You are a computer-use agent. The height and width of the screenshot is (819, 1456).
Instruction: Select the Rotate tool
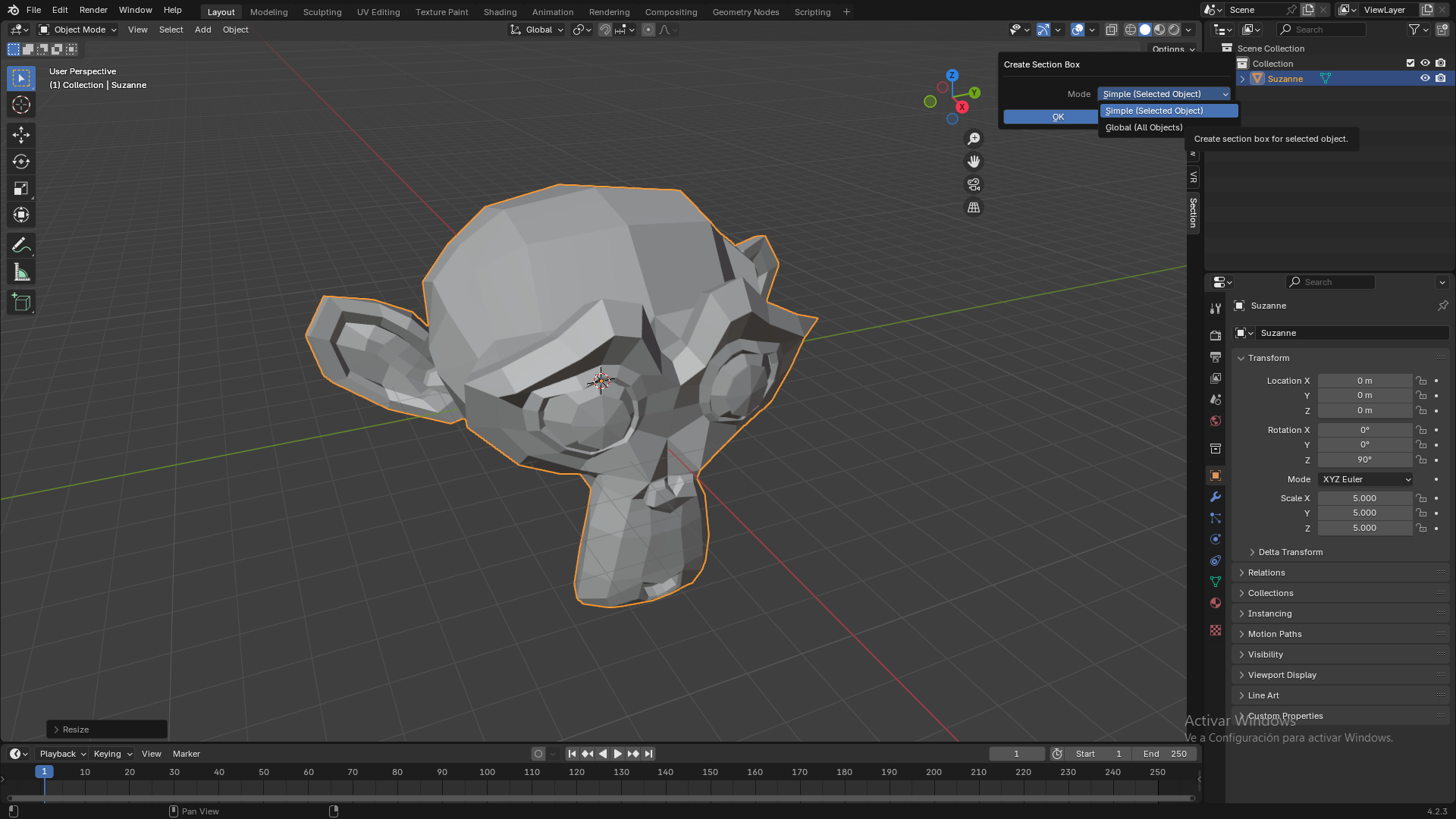(20, 162)
